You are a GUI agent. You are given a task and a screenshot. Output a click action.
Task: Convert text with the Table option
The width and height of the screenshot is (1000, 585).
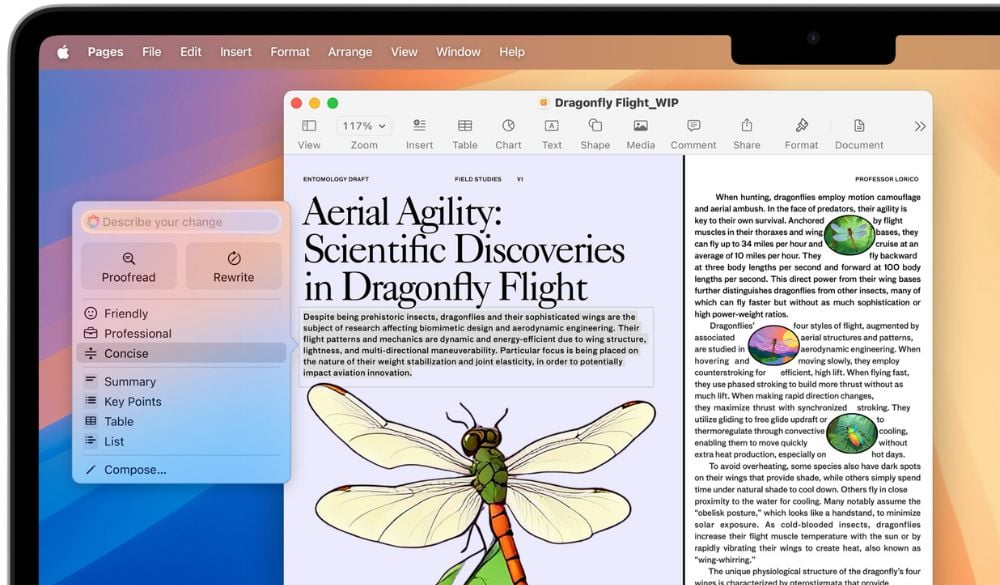(181, 421)
